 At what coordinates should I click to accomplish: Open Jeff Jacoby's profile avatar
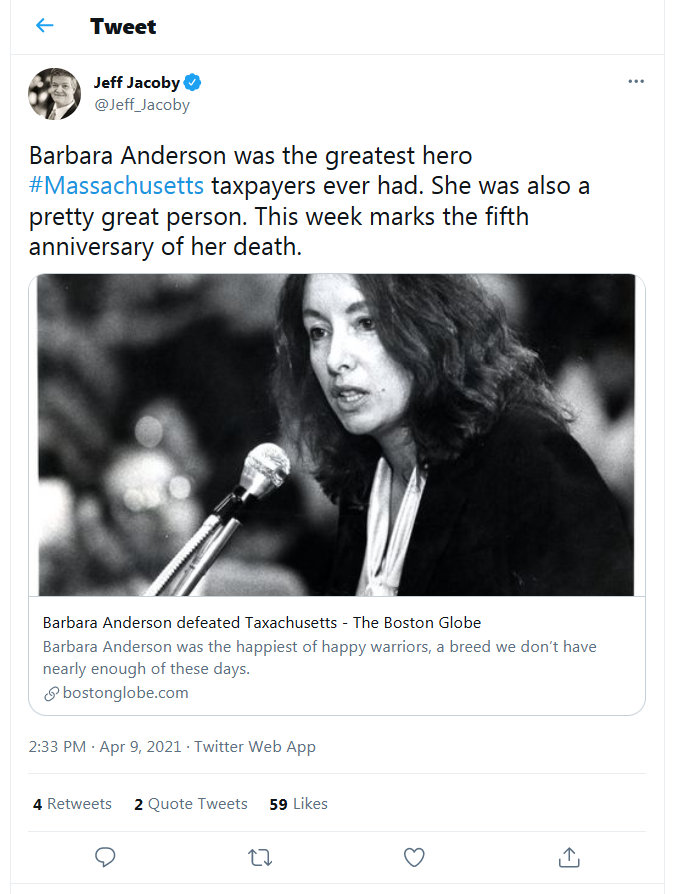click(x=55, y=94)
